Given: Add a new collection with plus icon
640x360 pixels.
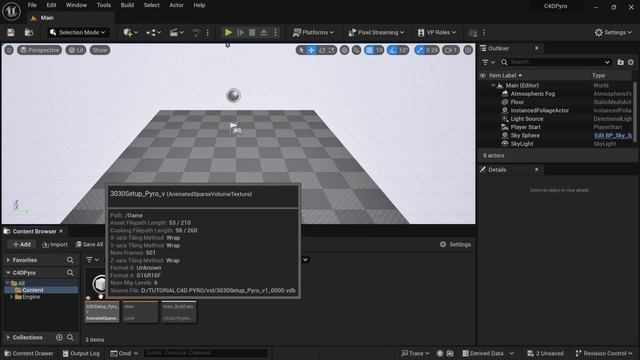Looking at the screenshot, I should pos(59,338).
